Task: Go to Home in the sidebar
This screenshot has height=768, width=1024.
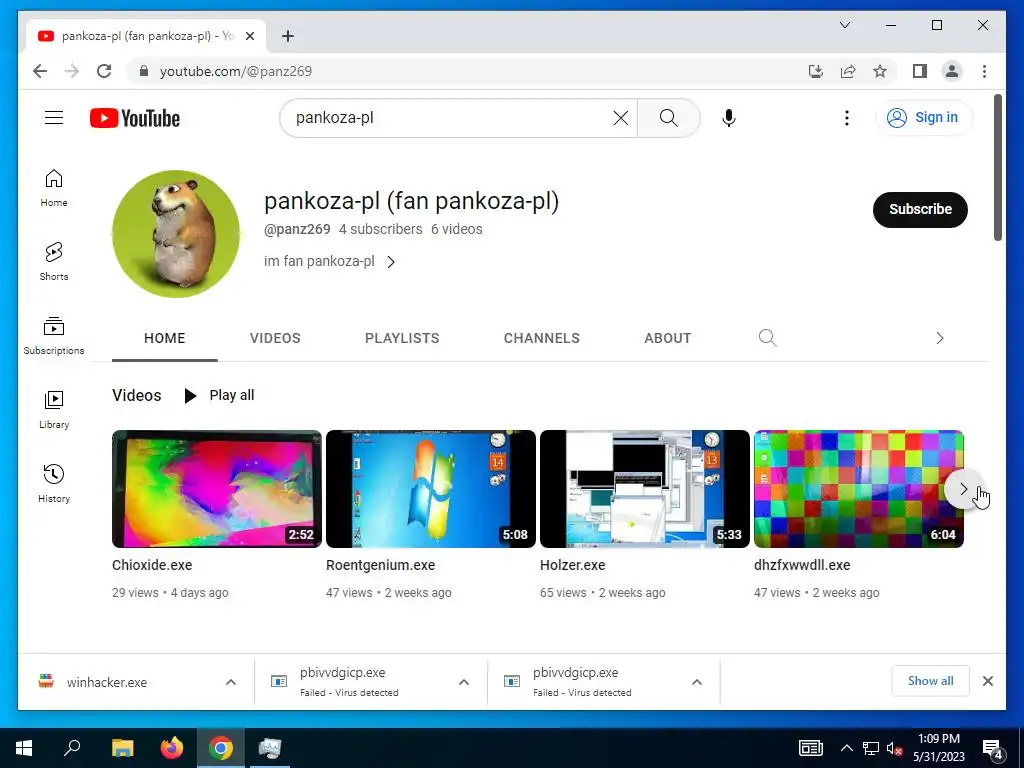Action: [x=54, y=187]
